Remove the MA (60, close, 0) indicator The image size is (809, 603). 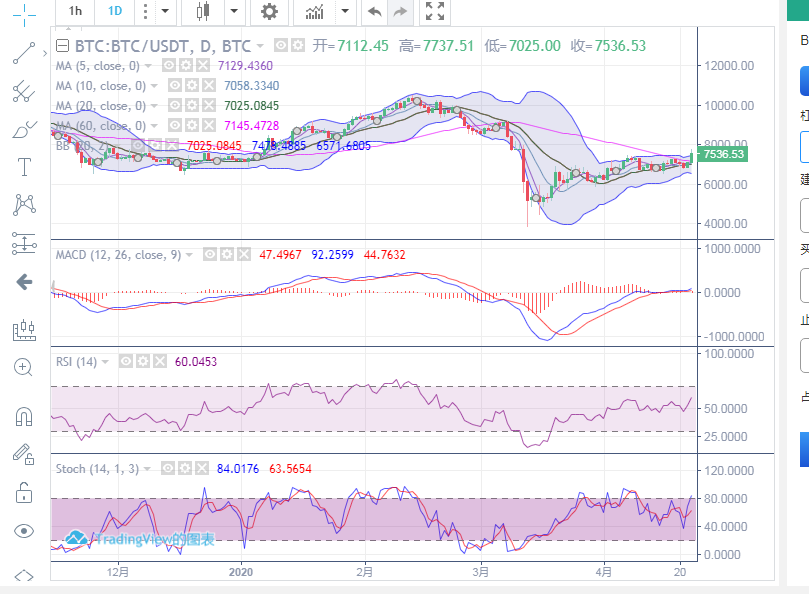[209, 125]
